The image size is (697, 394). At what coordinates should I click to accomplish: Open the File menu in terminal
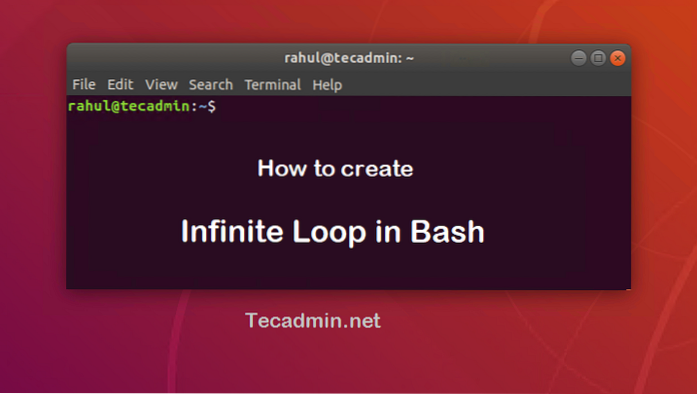(x=84, y=84)
